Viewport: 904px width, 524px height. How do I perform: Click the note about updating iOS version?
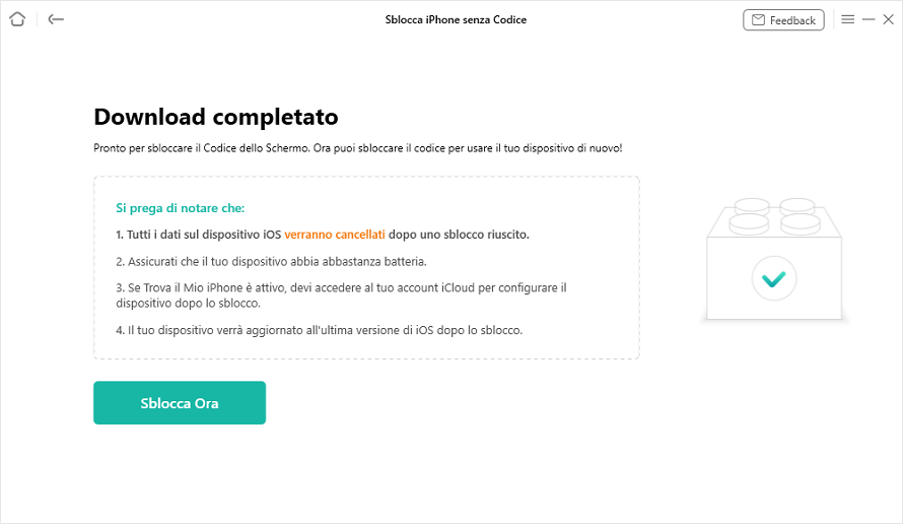pos(318,330)
